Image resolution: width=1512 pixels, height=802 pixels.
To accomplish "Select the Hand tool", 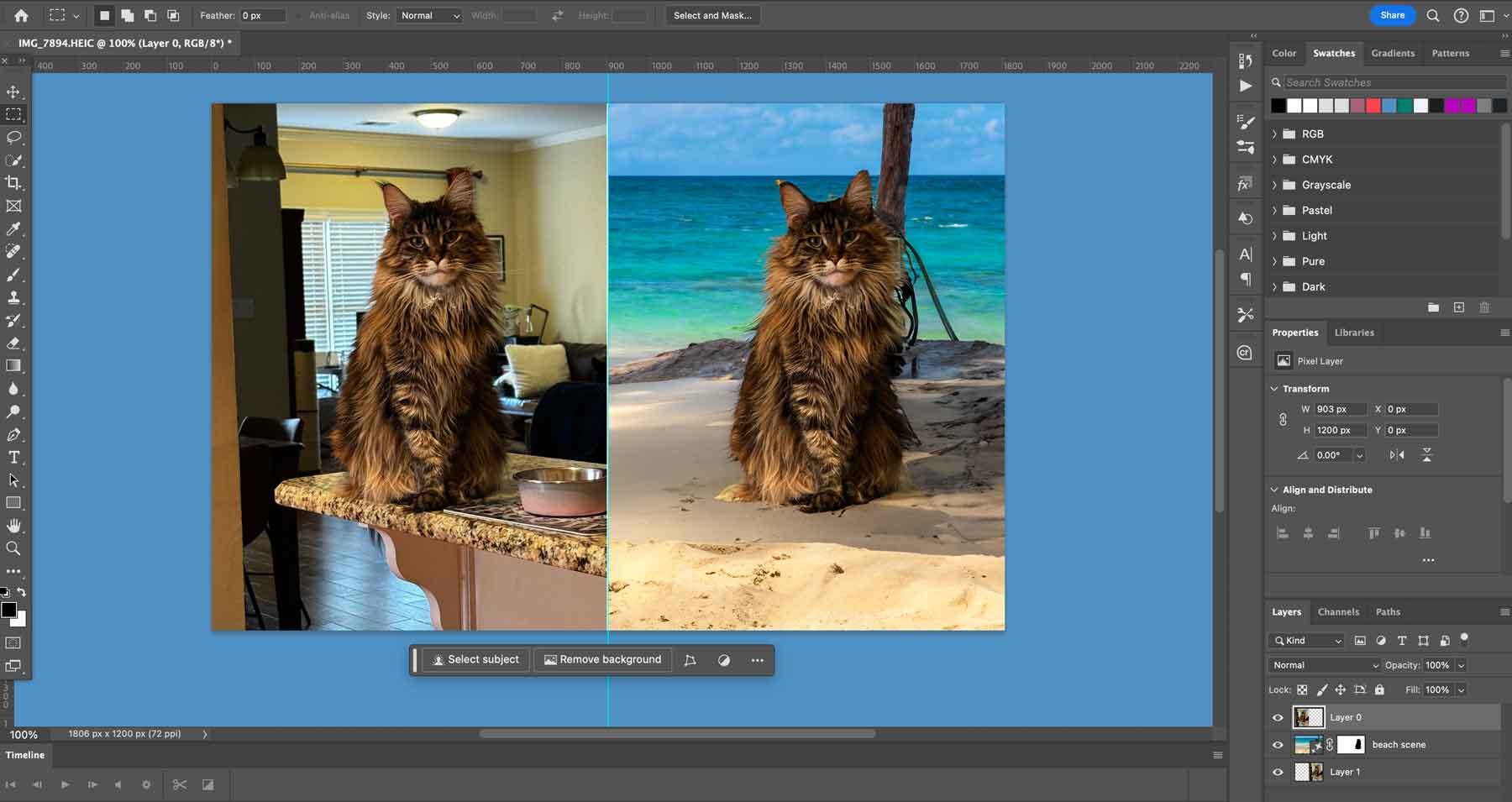I will coord(13,526).
